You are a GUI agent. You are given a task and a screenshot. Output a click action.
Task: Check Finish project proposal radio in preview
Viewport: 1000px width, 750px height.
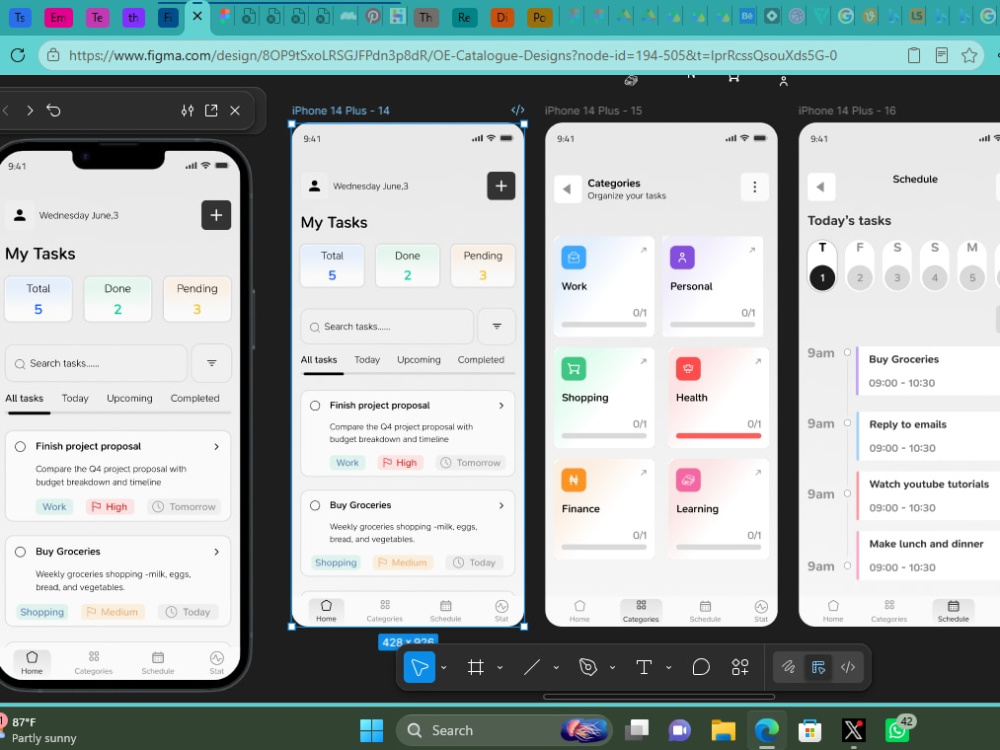pyautogui.click(x=20, y=446)
